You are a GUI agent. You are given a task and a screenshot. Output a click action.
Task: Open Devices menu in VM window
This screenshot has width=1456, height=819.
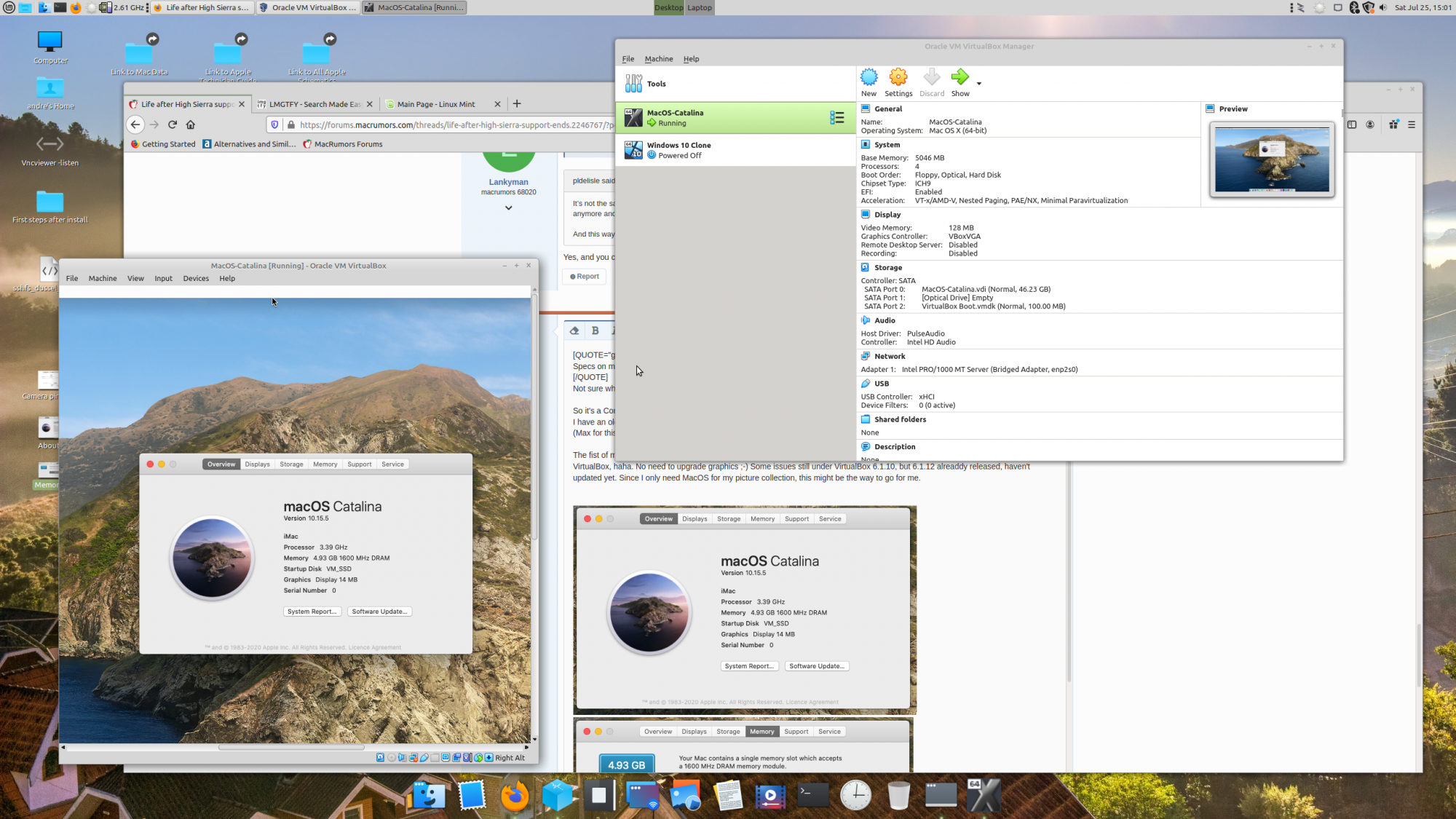coord(195,278)
